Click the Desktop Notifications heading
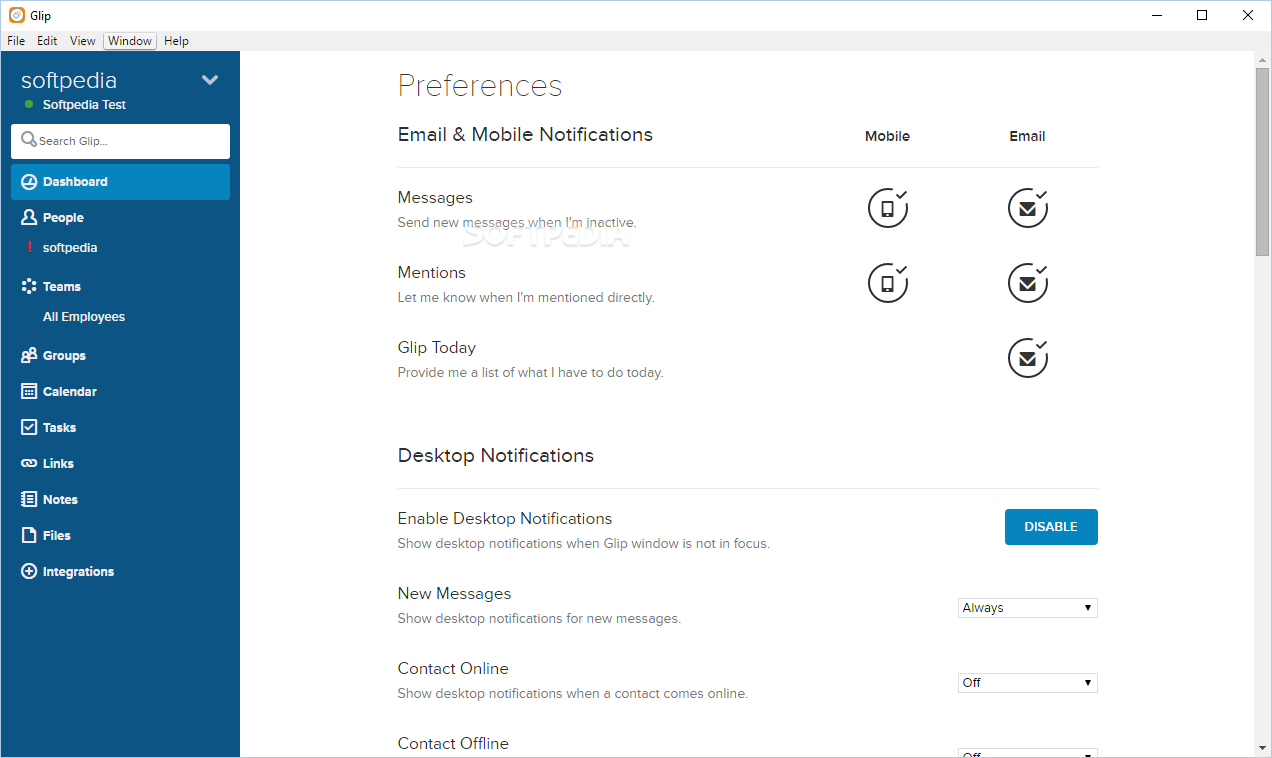 pyautogui.click(x=496, y=456)
